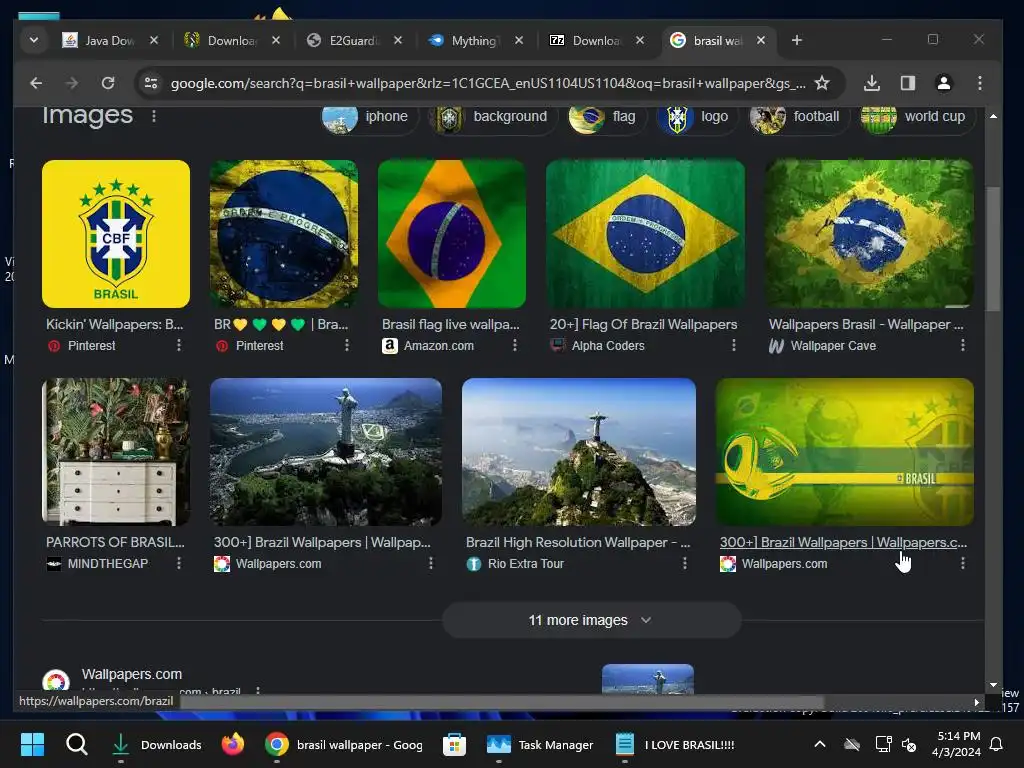1024x768 pixels.
Task: Open I LOVE BRASIL notepad window
Action: click(675, 744)
